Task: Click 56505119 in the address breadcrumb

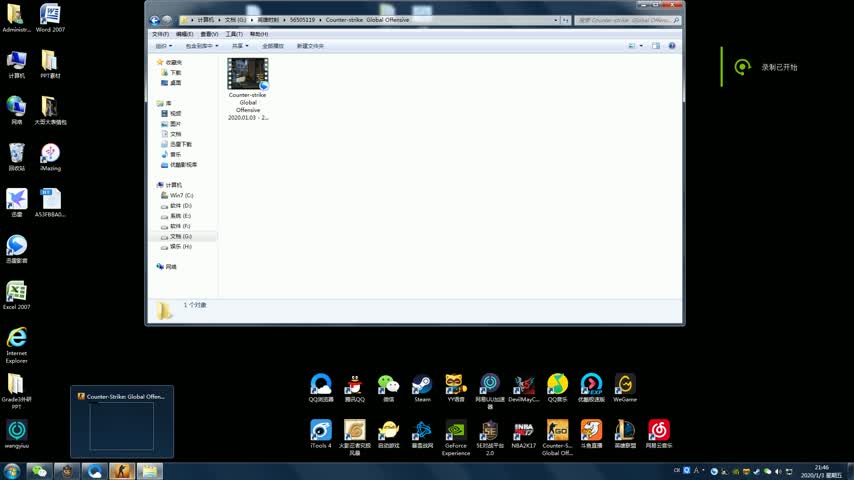Action: click(302, 20)
